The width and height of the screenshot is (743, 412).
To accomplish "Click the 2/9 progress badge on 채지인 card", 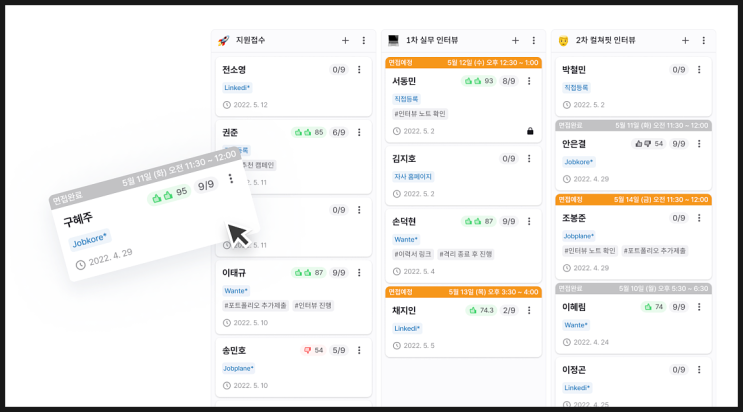I will [x=509, y=311].
